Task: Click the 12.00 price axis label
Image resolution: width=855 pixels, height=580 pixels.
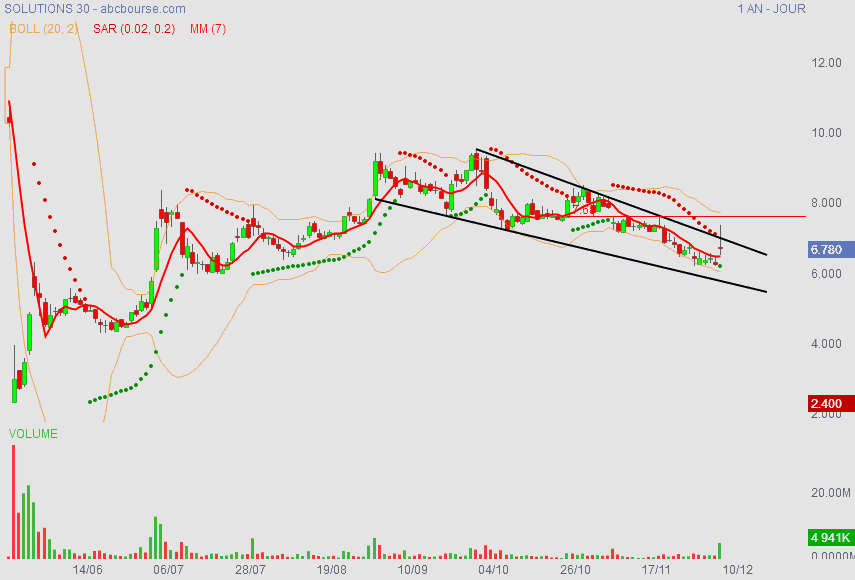Action: (826, 63)
